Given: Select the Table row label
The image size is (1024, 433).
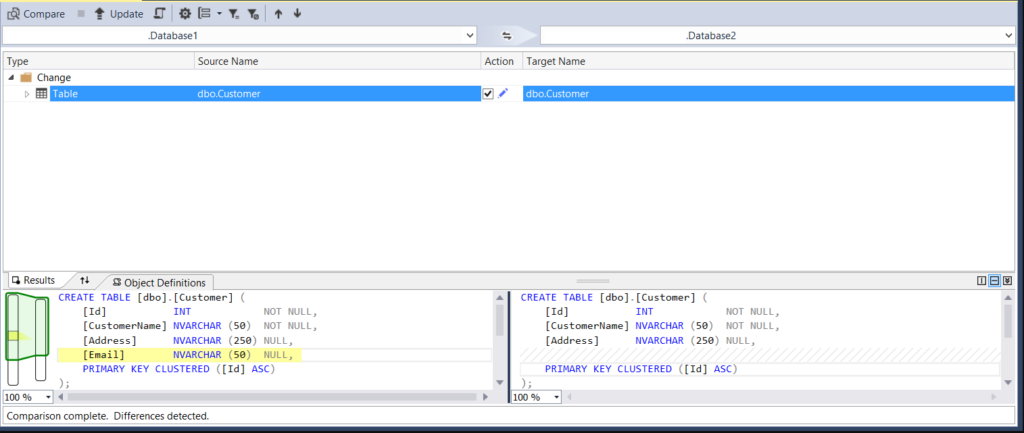Looking at the screenshot, I should click(65, 94).
